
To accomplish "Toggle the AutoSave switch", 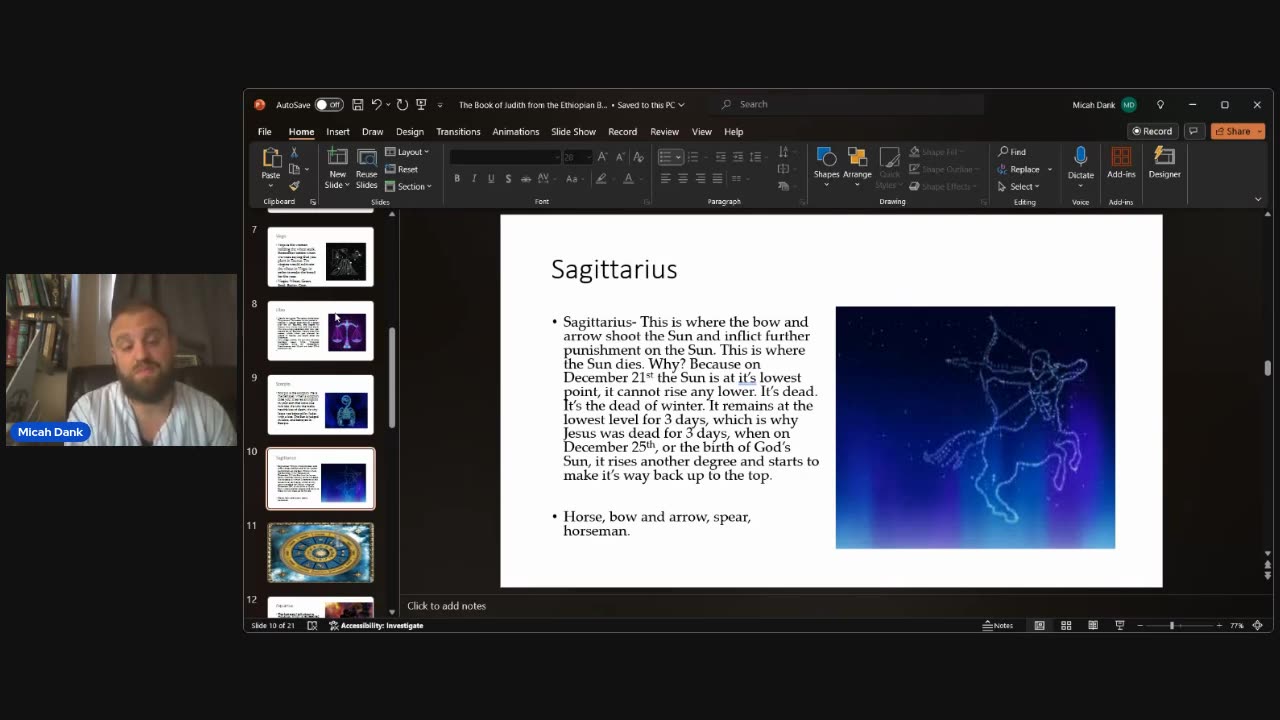I will 329,104.
